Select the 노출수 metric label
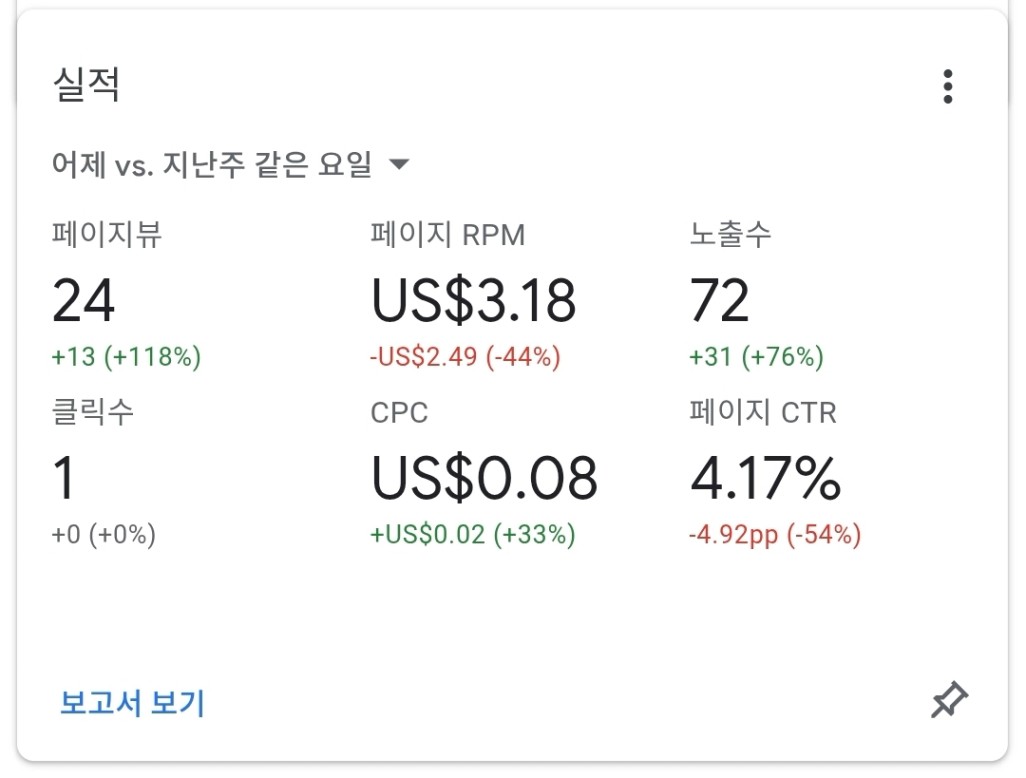Screen dimensions: 1026x778 (730, 234)
